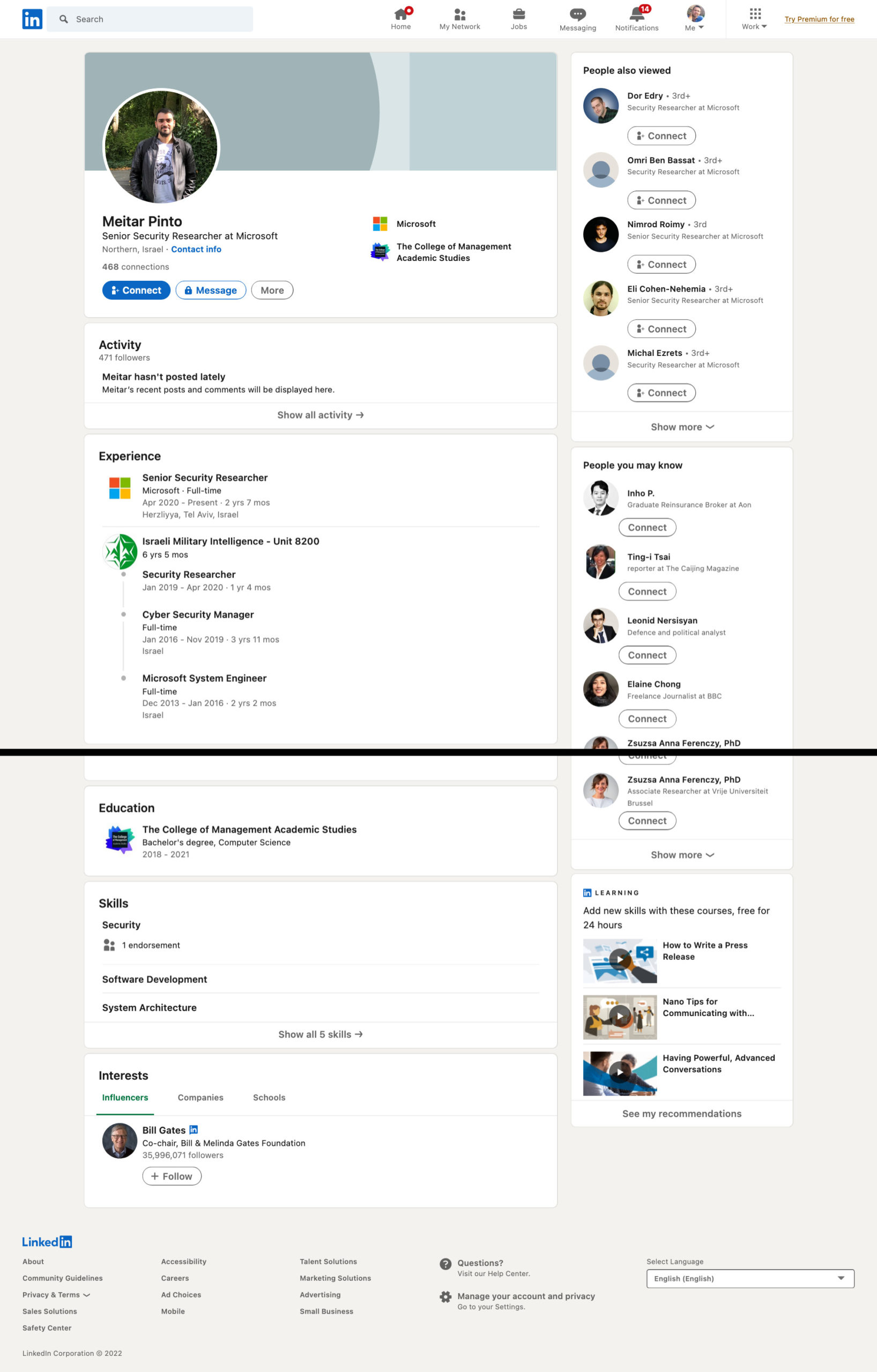Viewport: 877px width, 1372px height.
Task: Connect with Eli Cohen-Nehemia
Action: [x=661, y=329]
